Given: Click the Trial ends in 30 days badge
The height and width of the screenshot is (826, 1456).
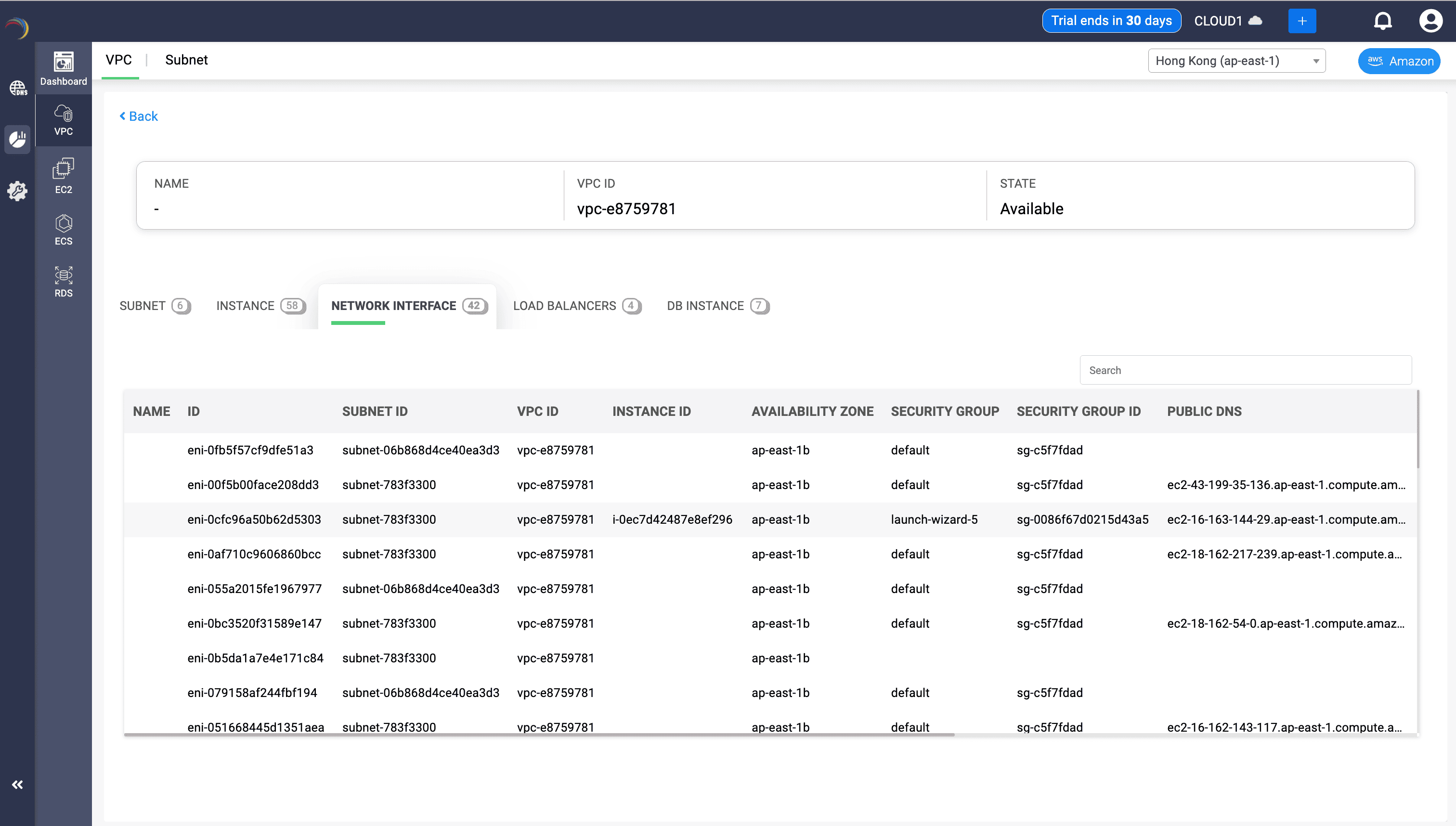Looking at the screenshot, I should [x=1111, y=21].
